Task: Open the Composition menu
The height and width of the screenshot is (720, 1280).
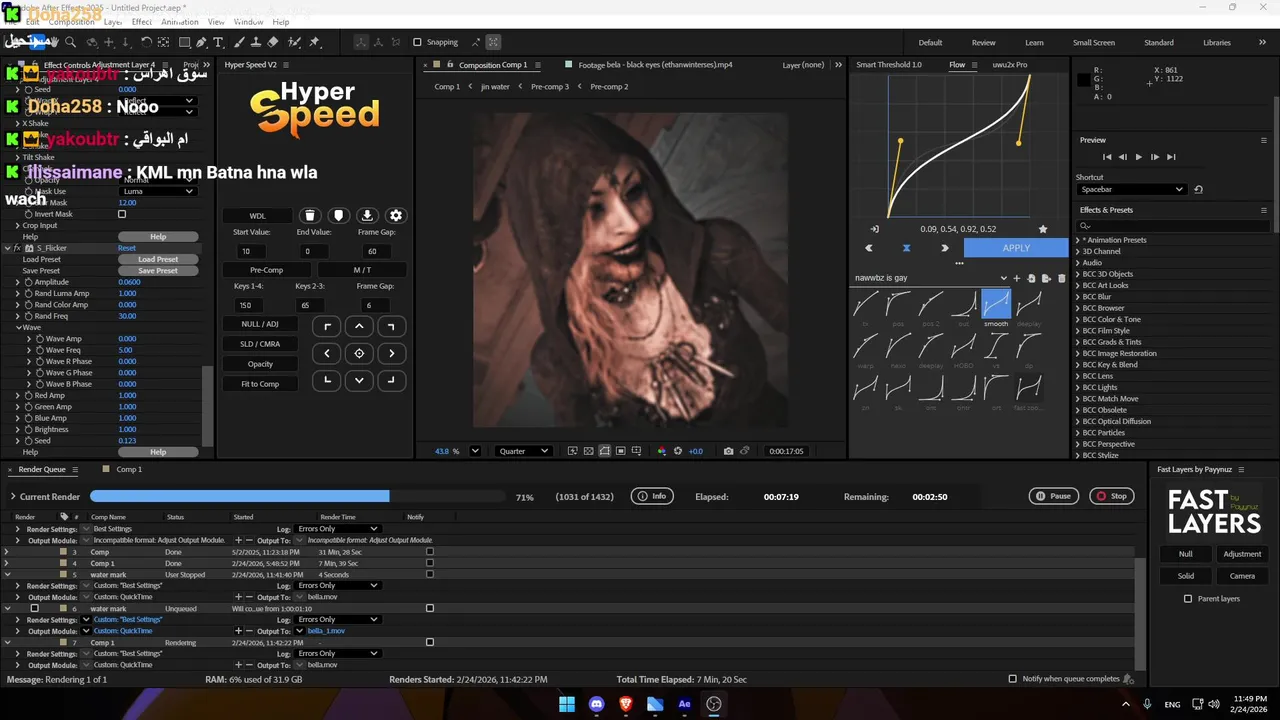Action: (72, 22)
